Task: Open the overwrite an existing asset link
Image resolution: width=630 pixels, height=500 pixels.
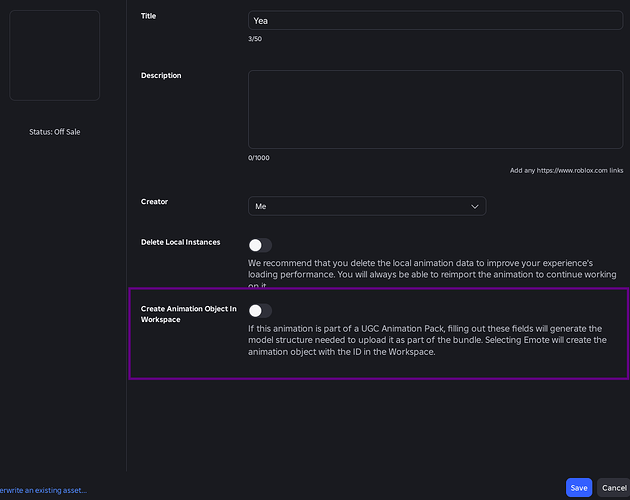Action: pos(43,490)
